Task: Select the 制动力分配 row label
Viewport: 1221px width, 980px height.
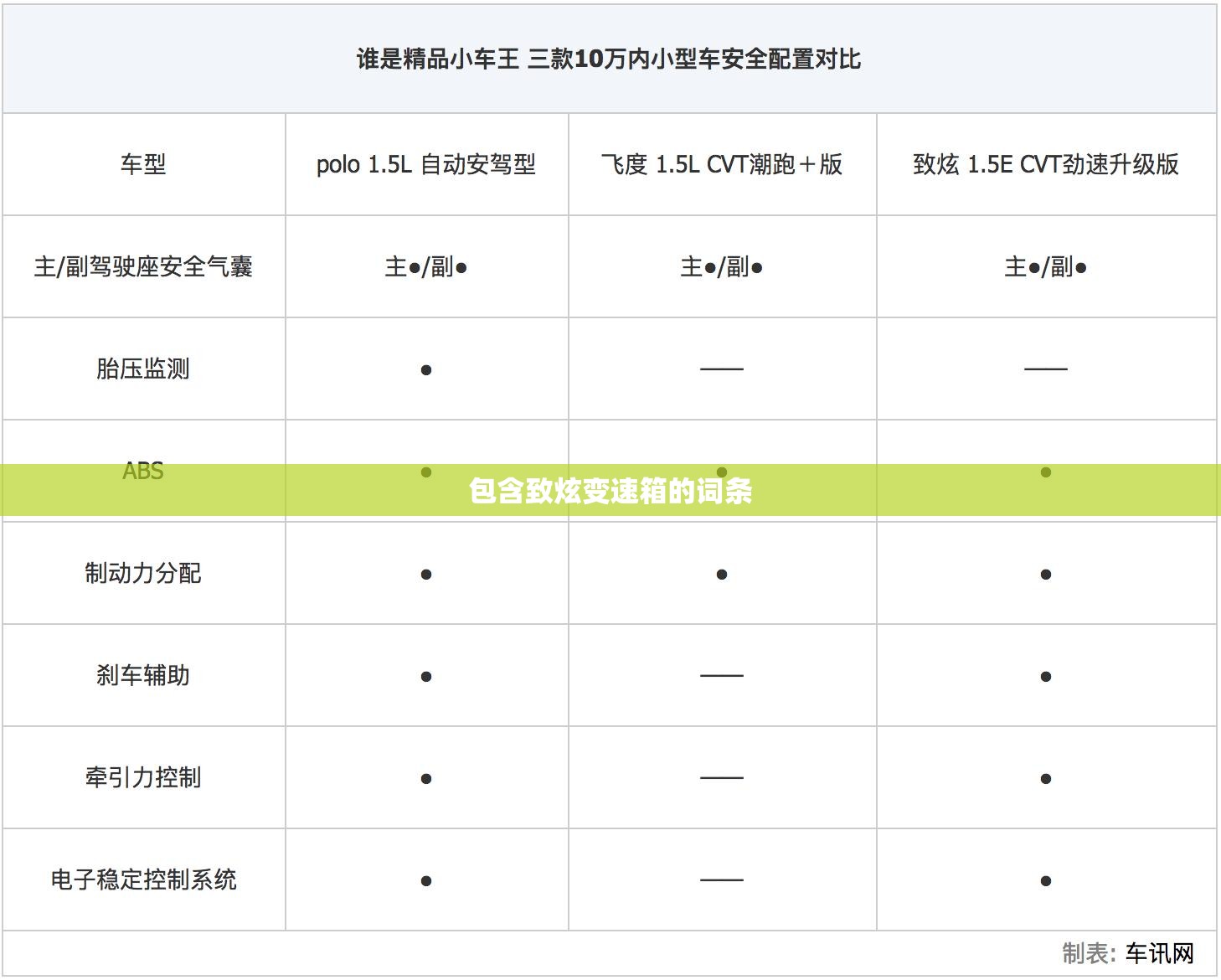Action: click(143, 573)
